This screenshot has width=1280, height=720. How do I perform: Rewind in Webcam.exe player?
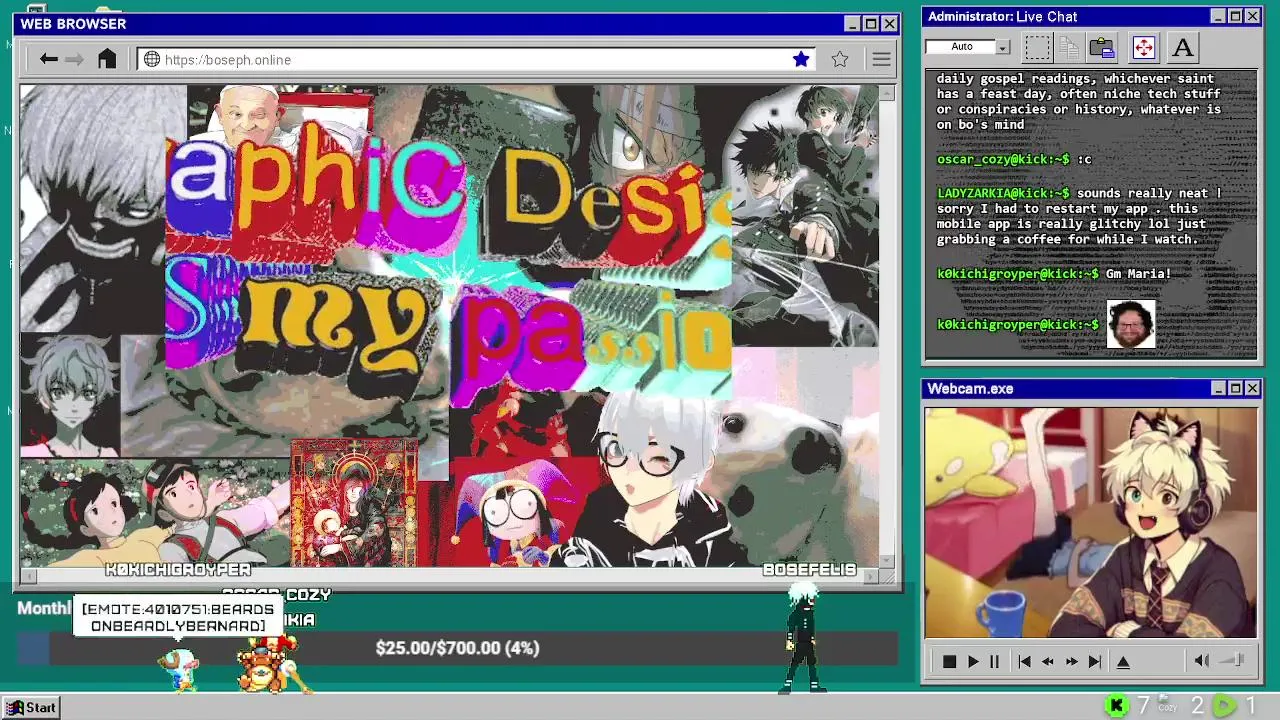pyautogui.click(x=1047, y=661)
